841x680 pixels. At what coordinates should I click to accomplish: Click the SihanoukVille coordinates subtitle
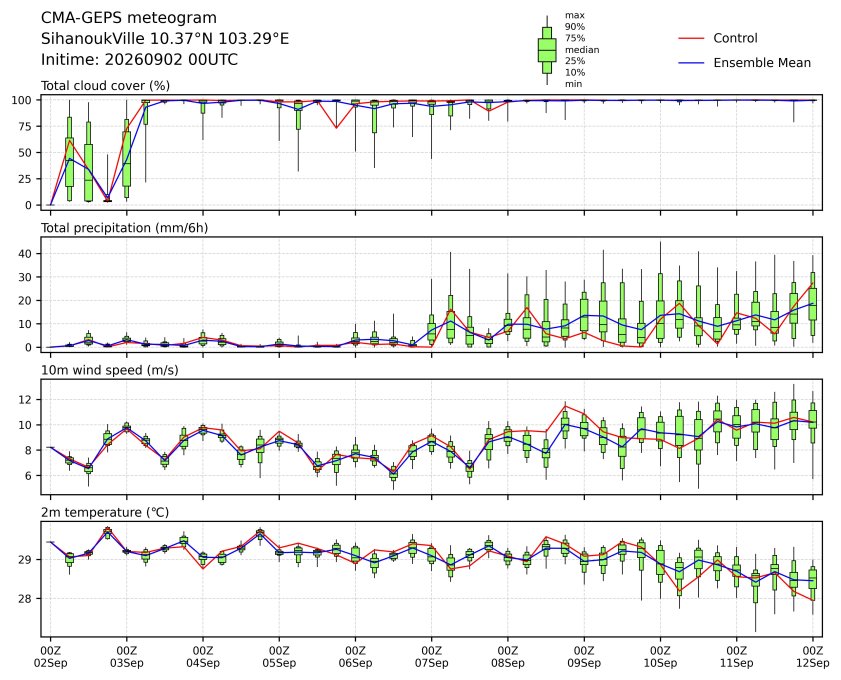[165, 39]
